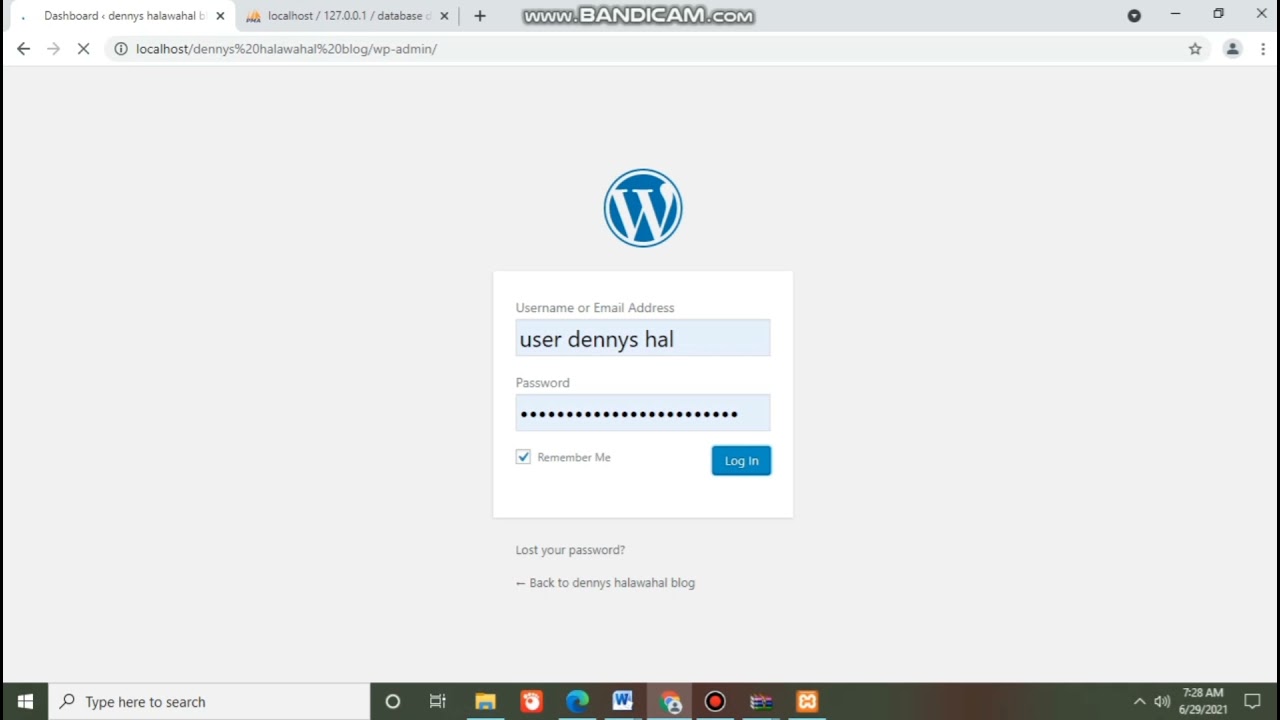Open Cortana circle icon on taskbar
This screenshot has width=1280, height=720.
pos(393,702)
